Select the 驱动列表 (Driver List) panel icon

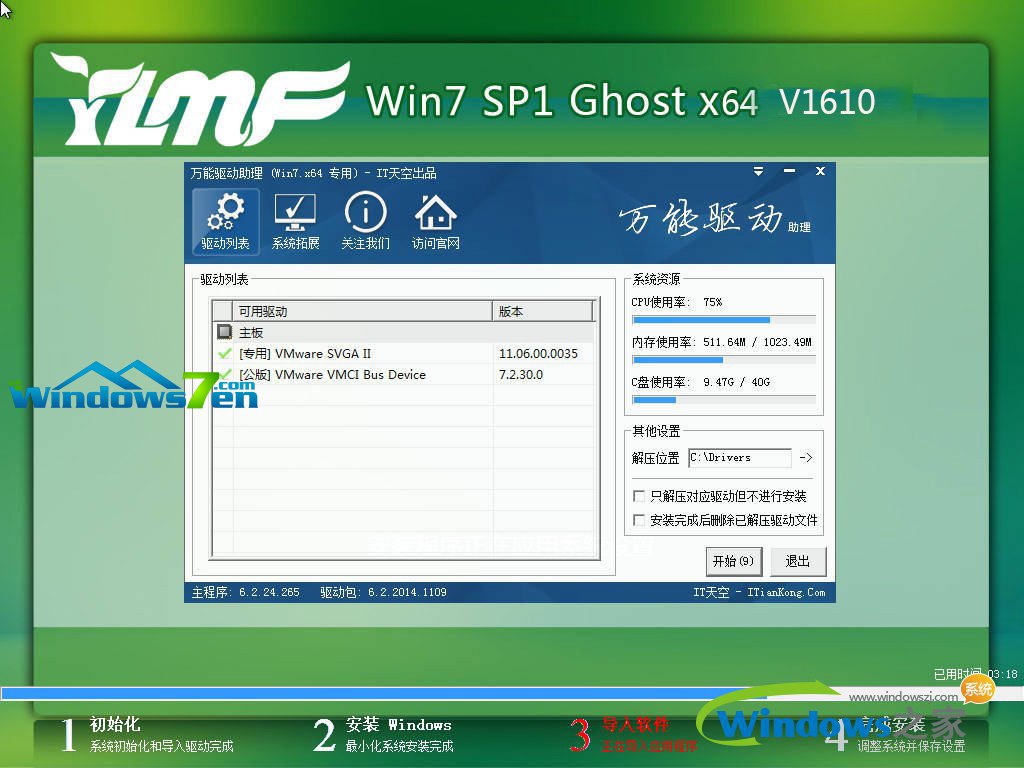click(225, 221)
